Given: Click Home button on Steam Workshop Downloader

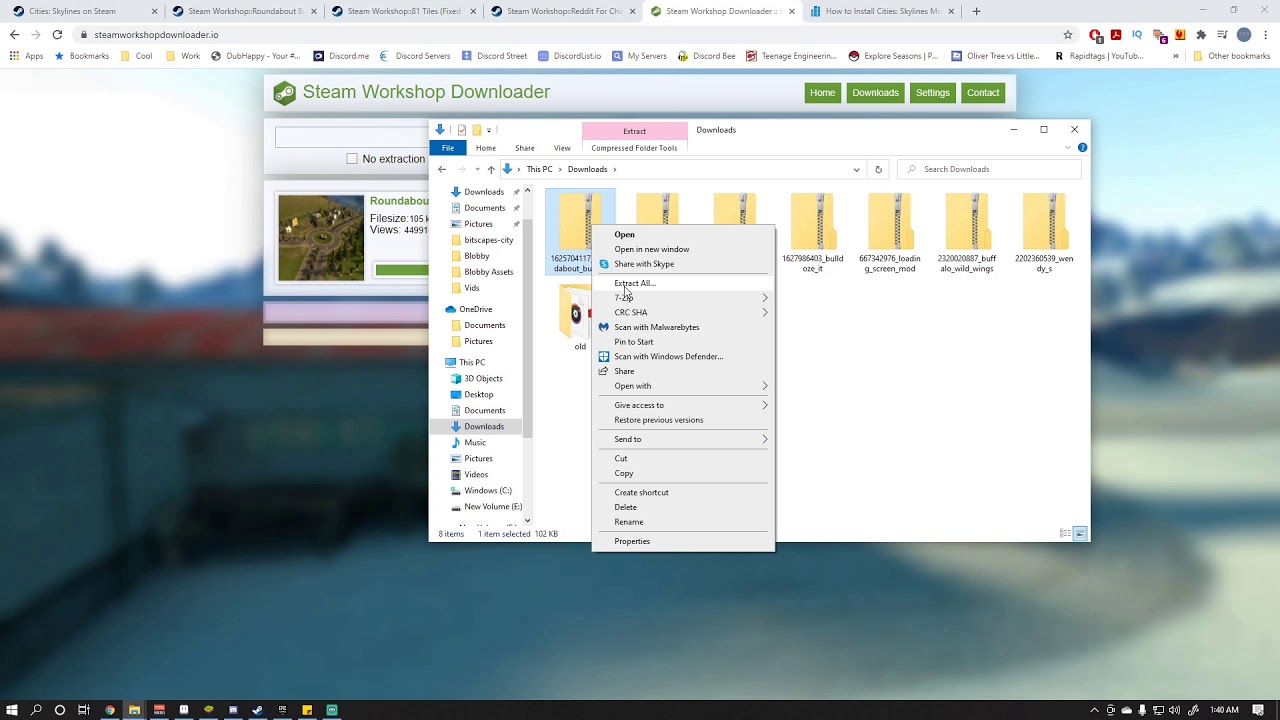Looking at the screenshot, I should click(822, 93).
